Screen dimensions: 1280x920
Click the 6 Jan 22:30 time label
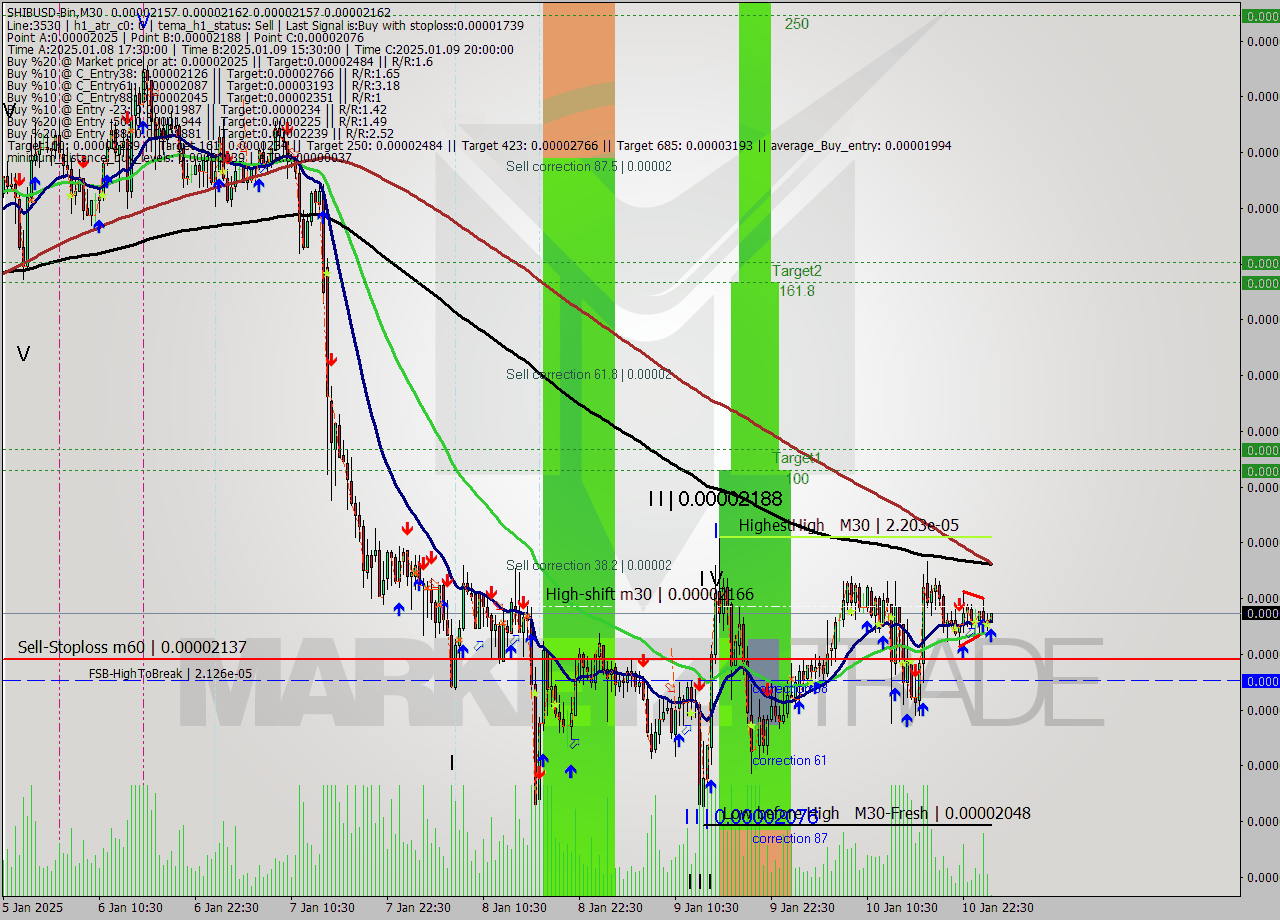coord(226,908)
